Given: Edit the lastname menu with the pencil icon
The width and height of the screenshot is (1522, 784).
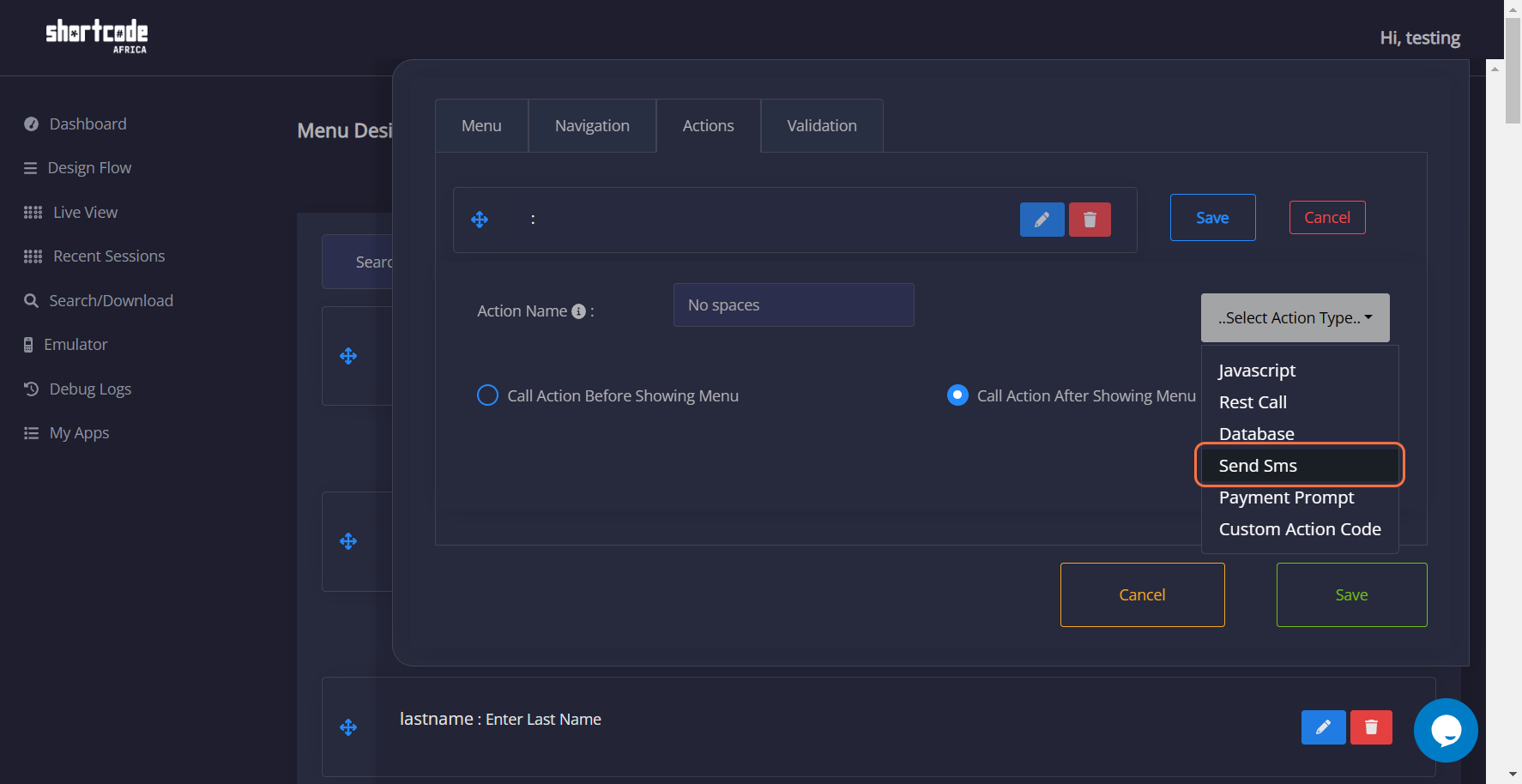Looking at the screenshot, I should (x=1323, y=727).
